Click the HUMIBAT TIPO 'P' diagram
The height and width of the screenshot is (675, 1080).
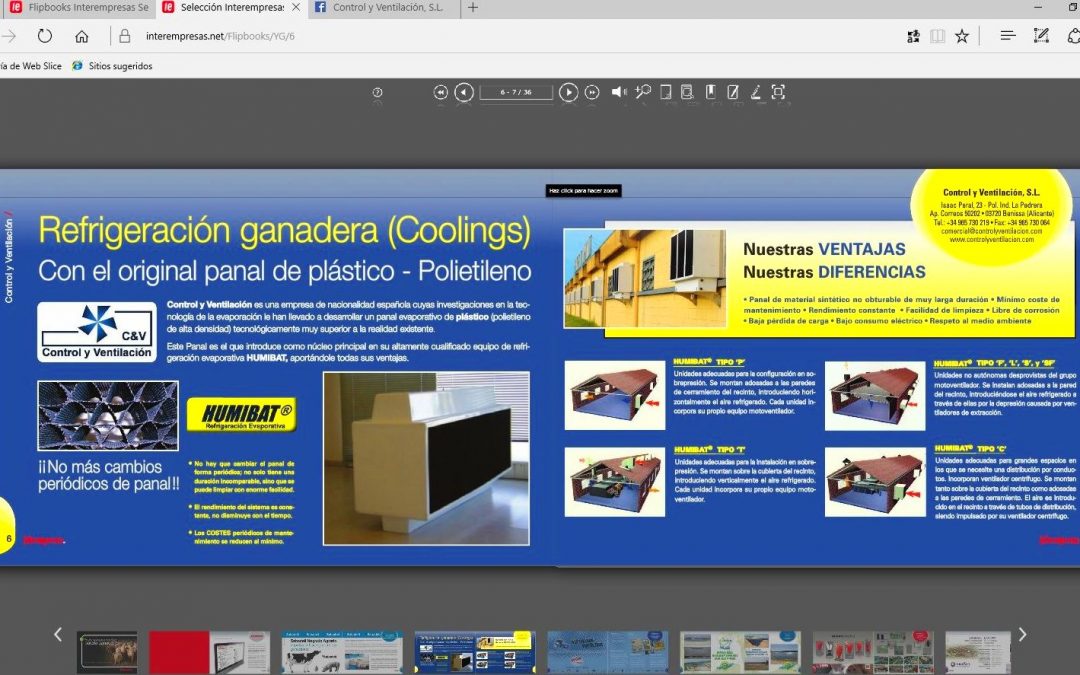[x=615, y=395]
